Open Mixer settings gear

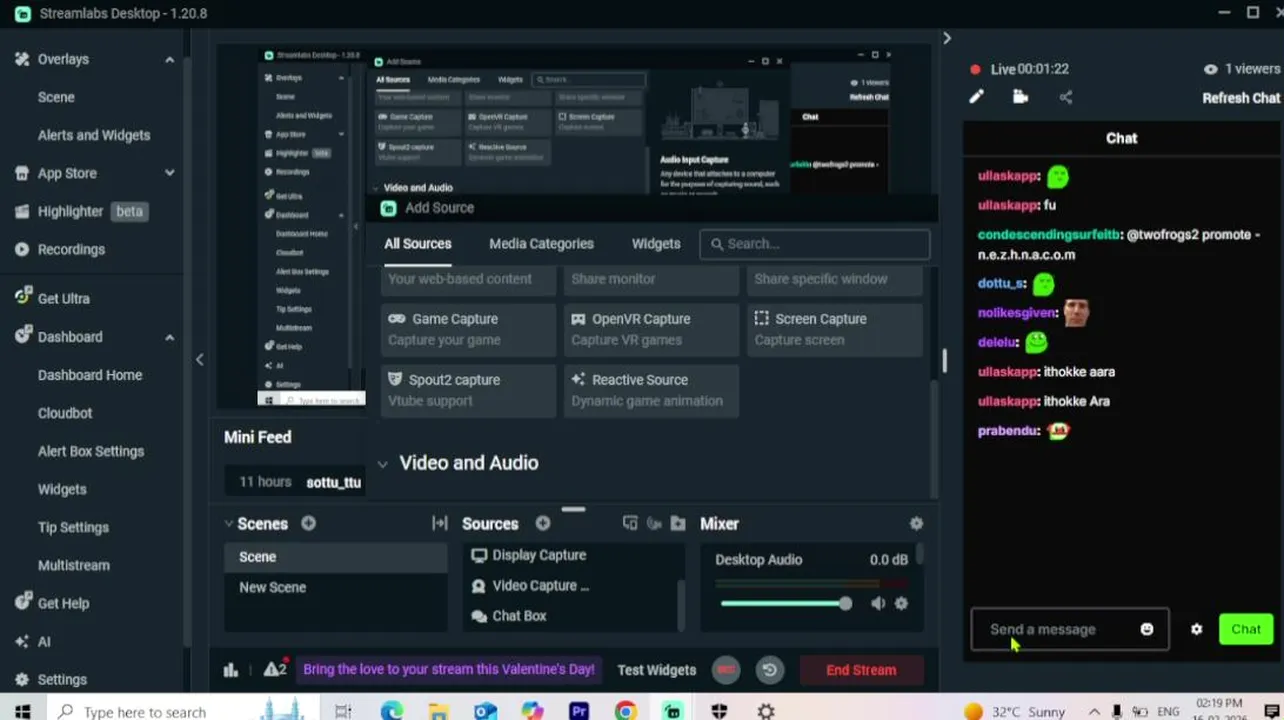(916, 523)
